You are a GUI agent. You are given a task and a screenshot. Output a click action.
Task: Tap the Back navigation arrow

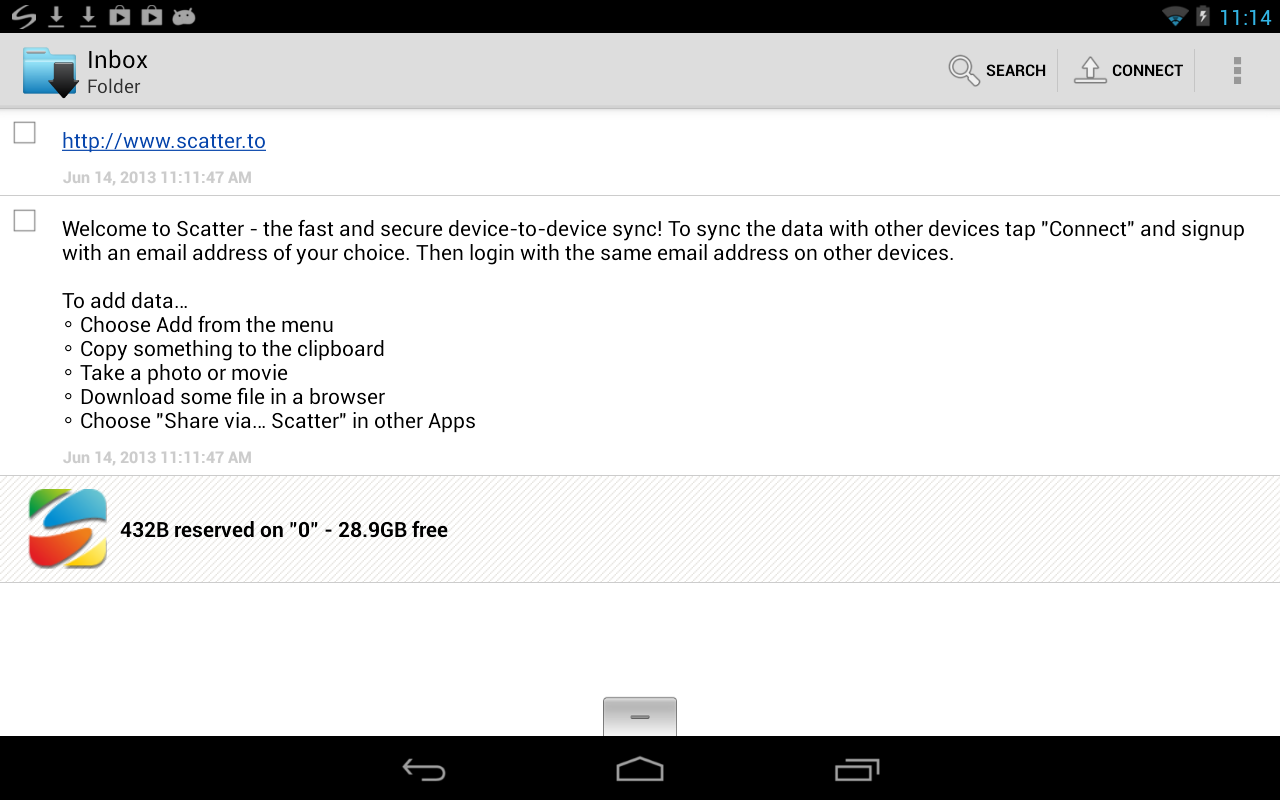423,770
